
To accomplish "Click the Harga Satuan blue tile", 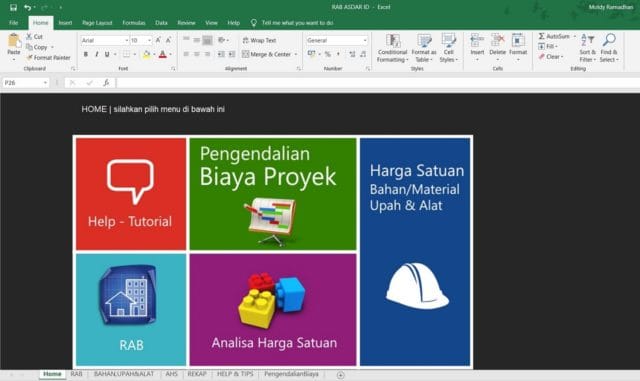I will click(415, 252).
